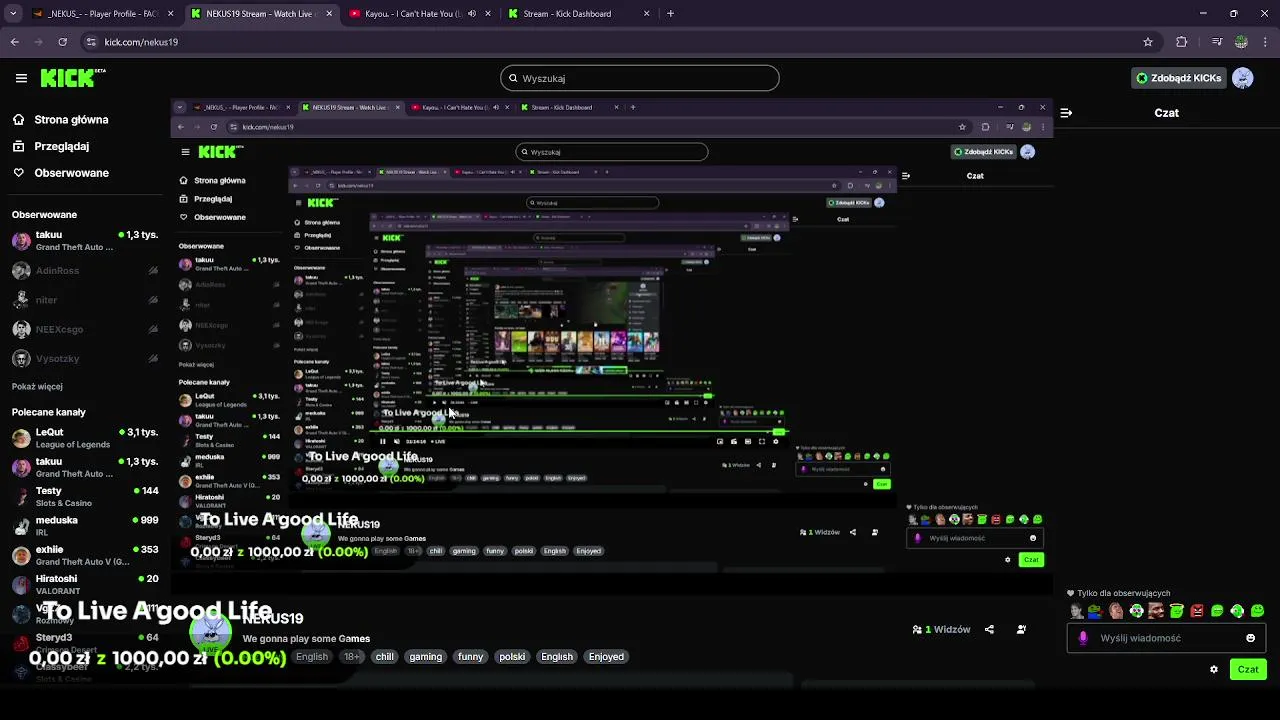1280x720 pixels.
Task: Click the person icon next to the share icon
Action: coord(1021,630)
